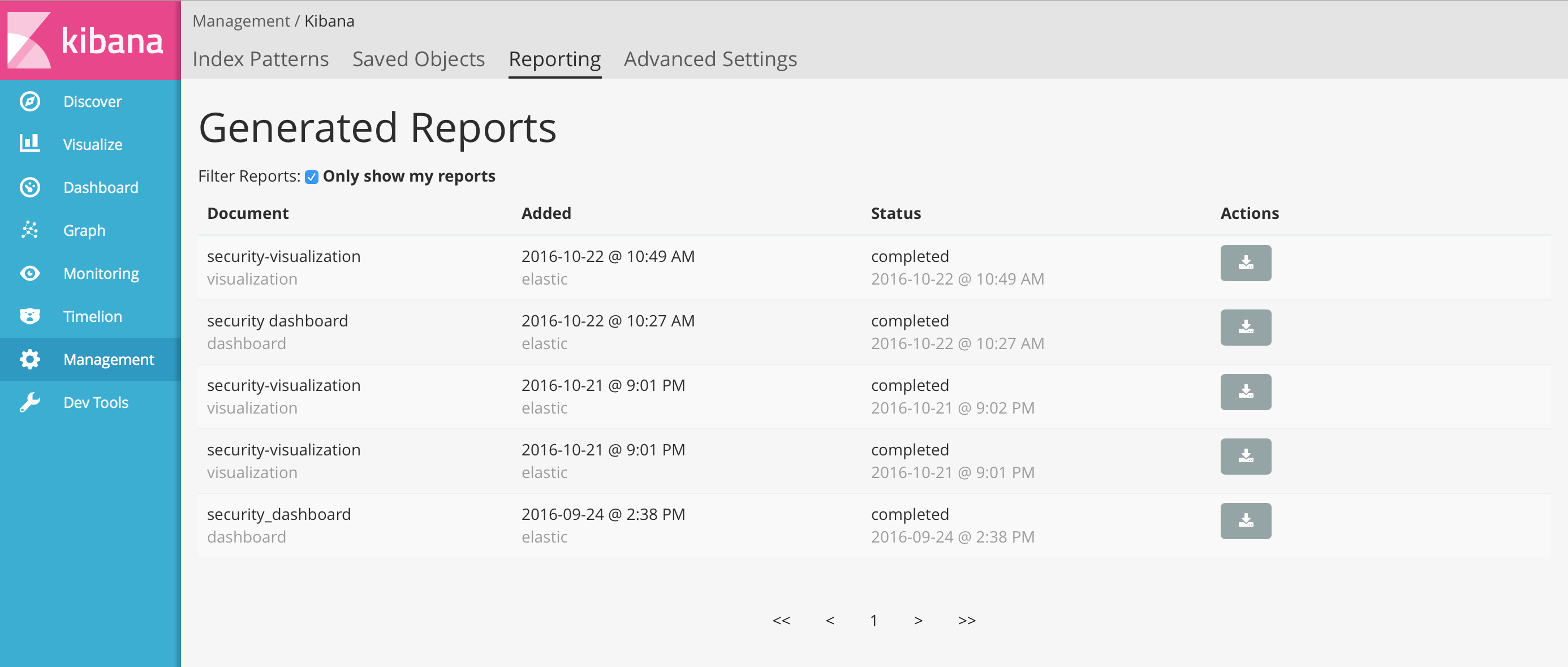Go to the next reports page
The image size is (1568, 667).
click(x=919, y=620)
